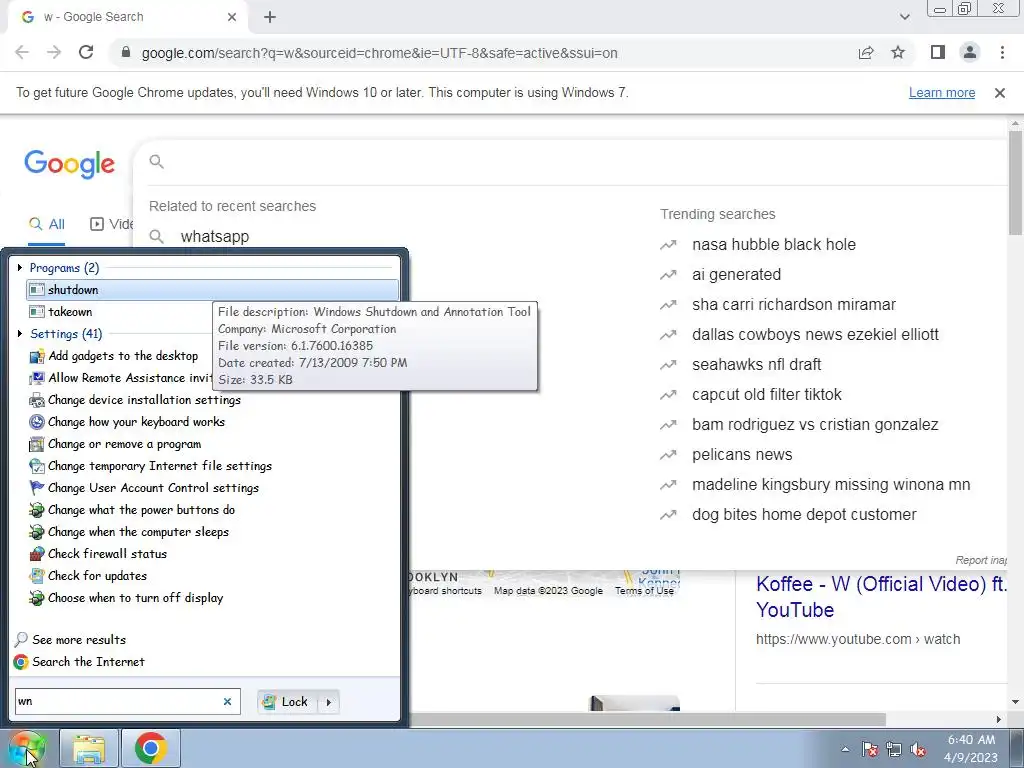Open Chrome side panel icon
Image resolution: width=1024 pixels, height=768 pixels.
click(x=938, y=52)
